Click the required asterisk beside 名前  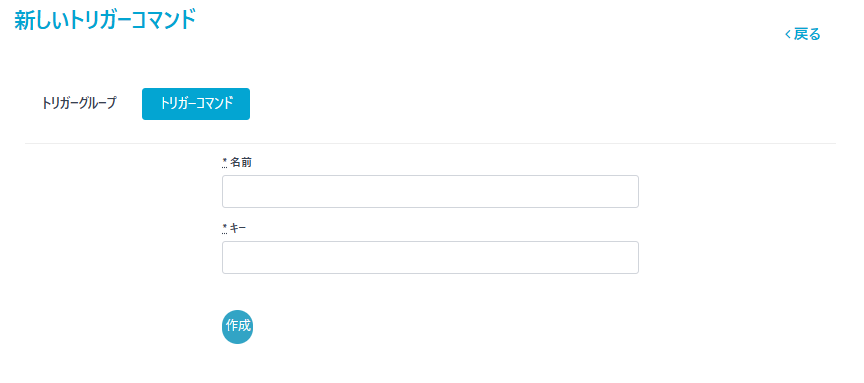pyautogui.click(x=225, y=162)
